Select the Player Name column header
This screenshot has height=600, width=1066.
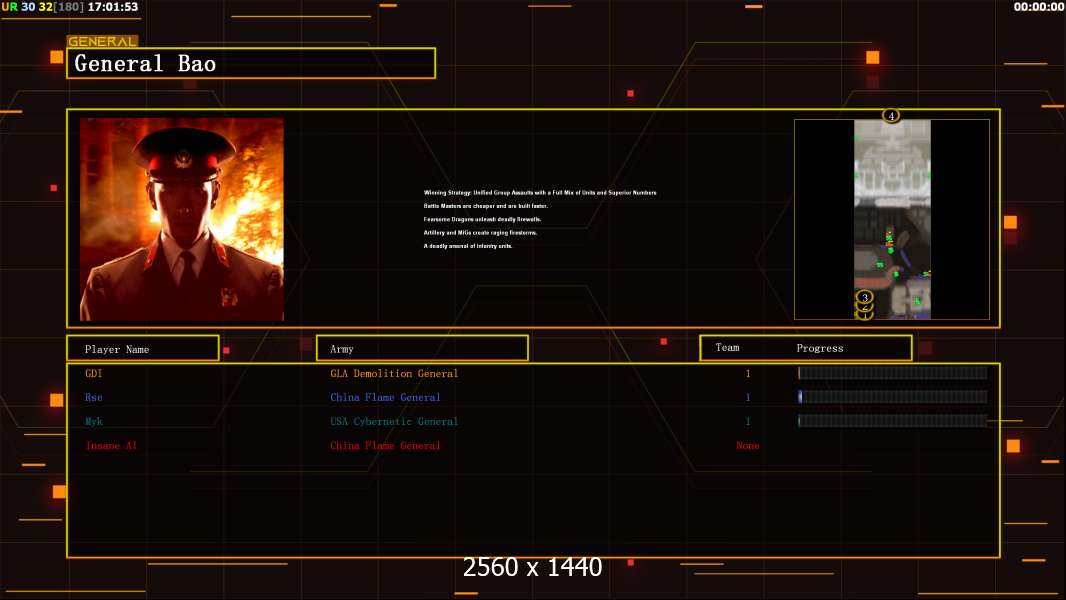pos(143,348)
